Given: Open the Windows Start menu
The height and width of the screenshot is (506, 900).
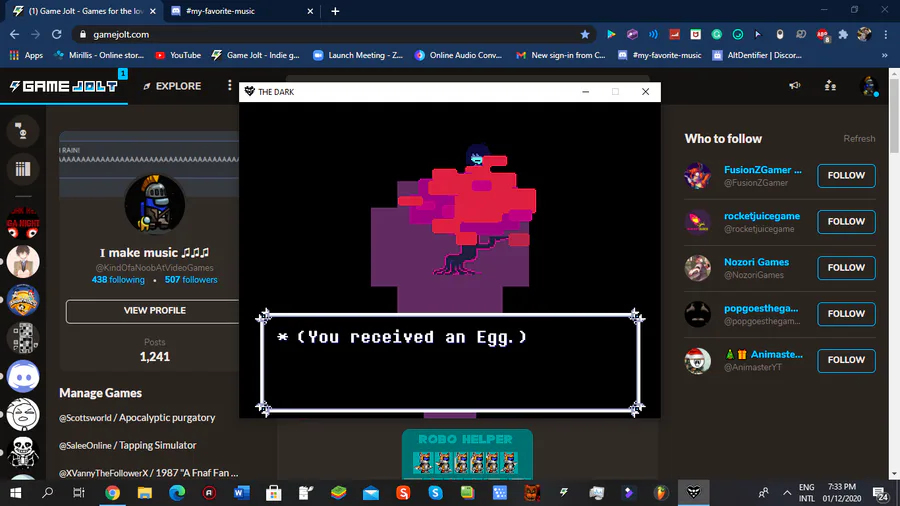Looking at the screenshot, I should 15,493.
